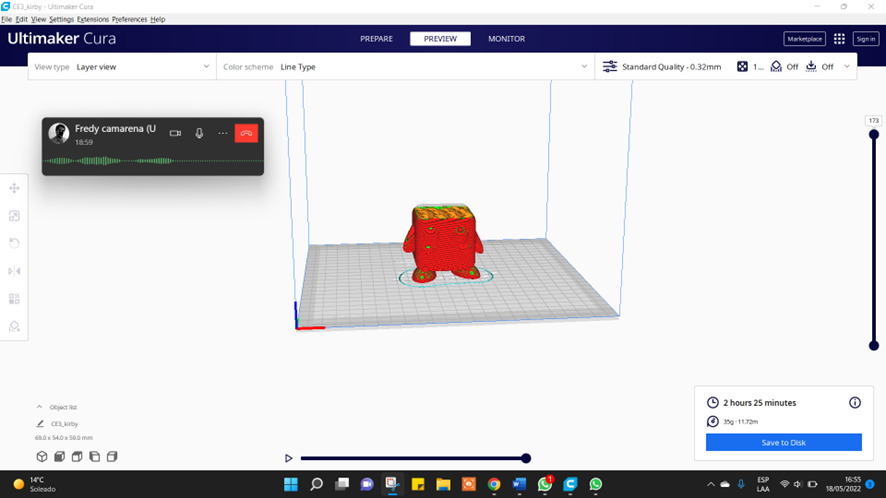Click the adhesion Off icon
This screenshot has height=498, width=886.
(811, 67)
